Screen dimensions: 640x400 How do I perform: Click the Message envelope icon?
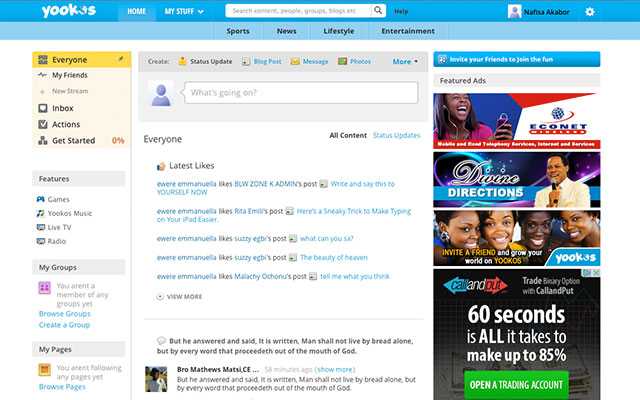(x=295, y=61)
